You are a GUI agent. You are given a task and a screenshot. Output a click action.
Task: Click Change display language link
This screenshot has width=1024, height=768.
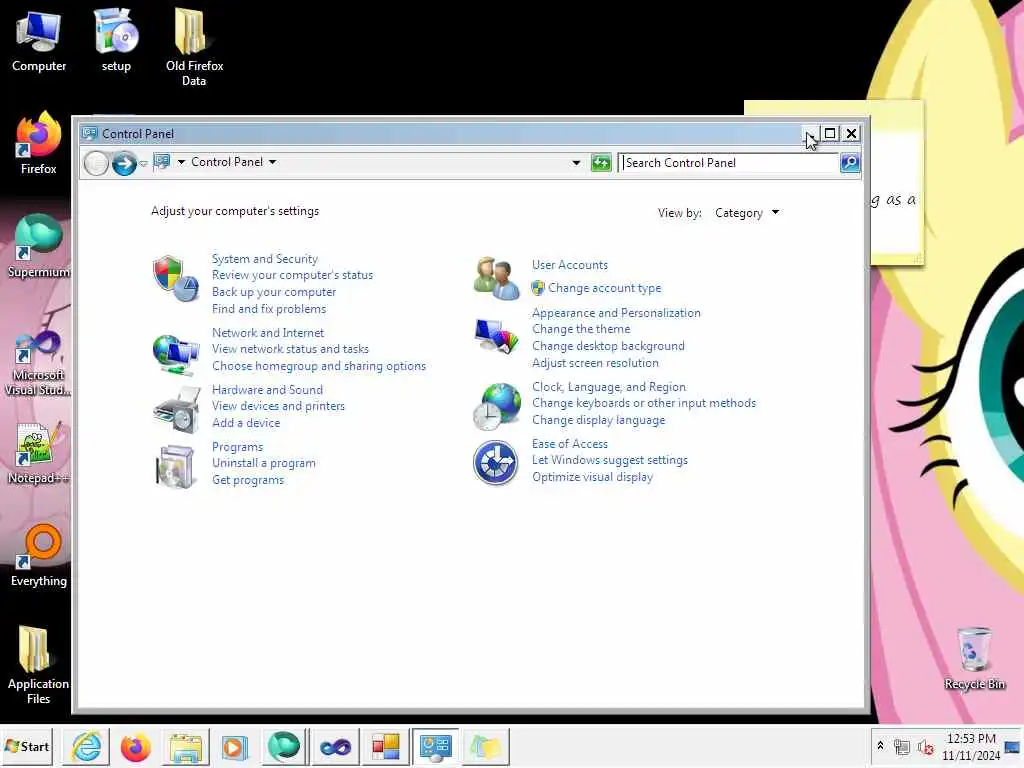point(598,420)
